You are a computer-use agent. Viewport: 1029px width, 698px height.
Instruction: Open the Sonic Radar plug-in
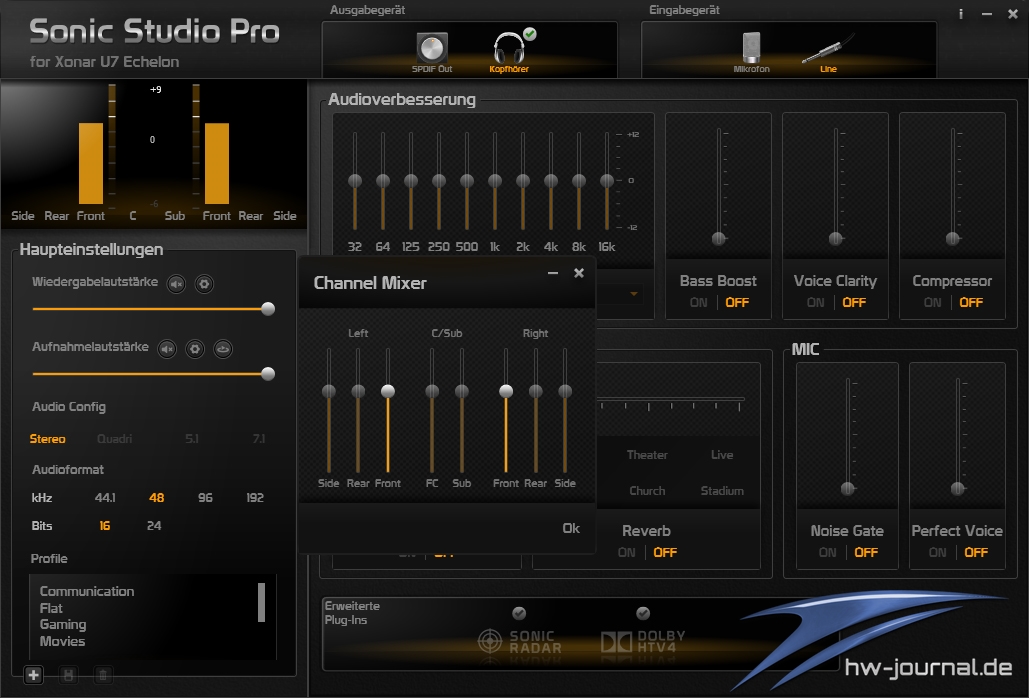pos(520,641)
